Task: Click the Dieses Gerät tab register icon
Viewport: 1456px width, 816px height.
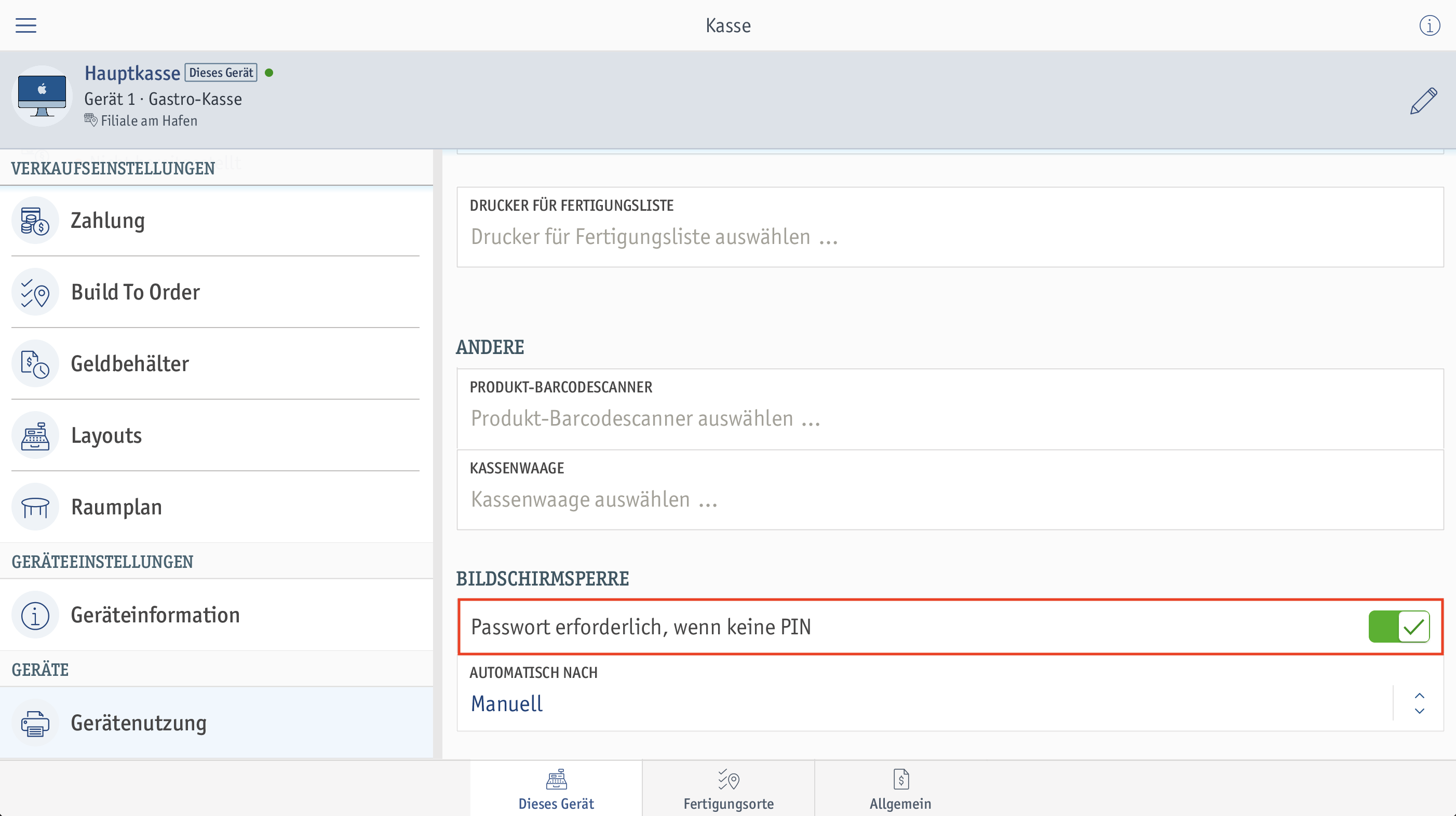Action: (x=556, y=779)
